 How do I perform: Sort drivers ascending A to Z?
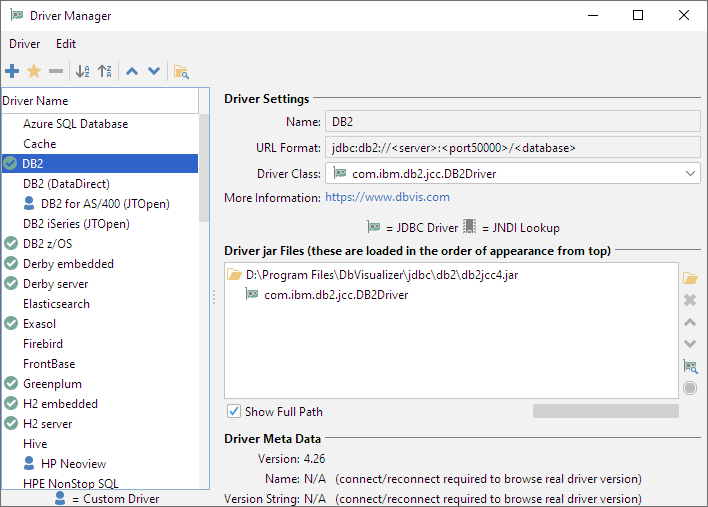pos(83,71)
